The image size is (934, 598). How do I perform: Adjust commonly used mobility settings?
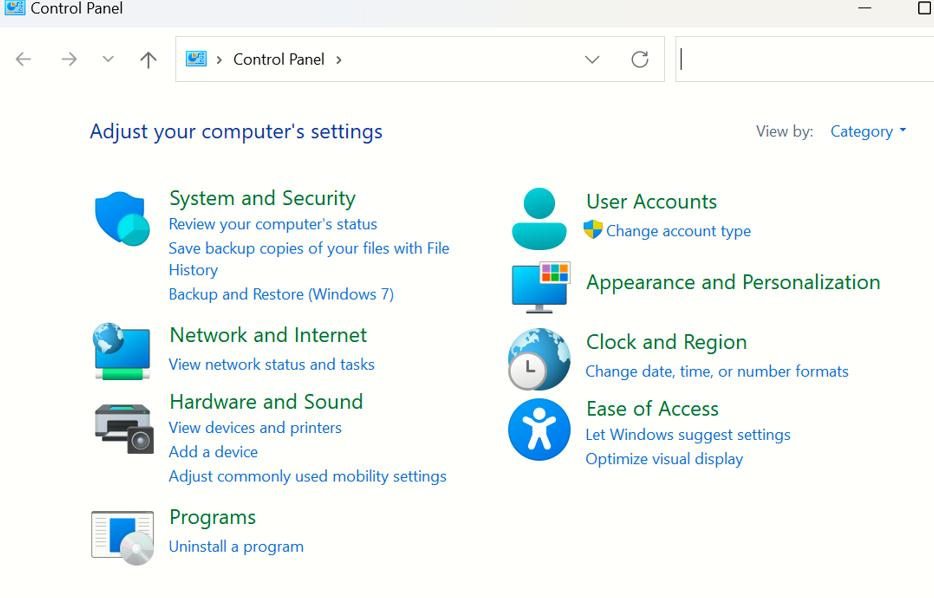coord(307,476)
